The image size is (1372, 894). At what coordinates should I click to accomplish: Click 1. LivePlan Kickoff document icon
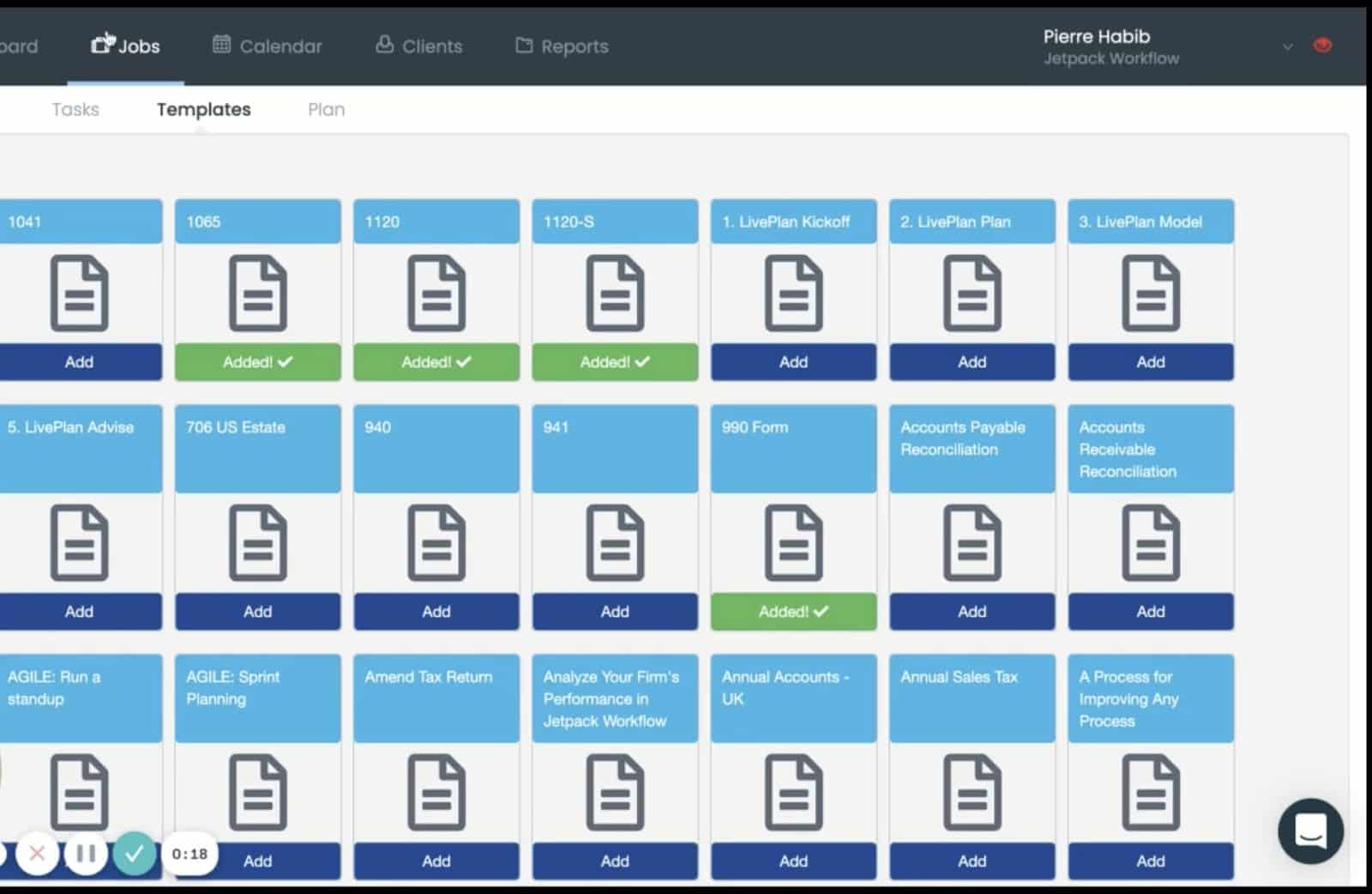pos(793,293)
